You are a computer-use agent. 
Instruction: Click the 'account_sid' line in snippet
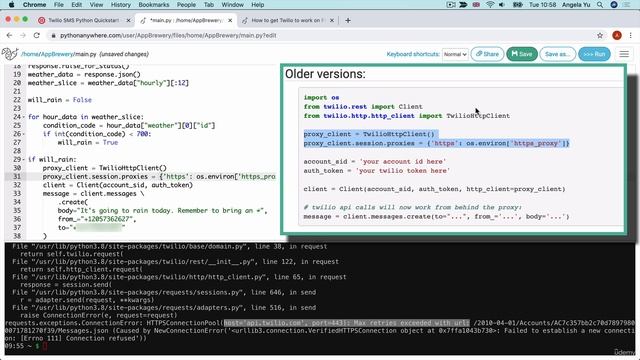click(375, 162)
